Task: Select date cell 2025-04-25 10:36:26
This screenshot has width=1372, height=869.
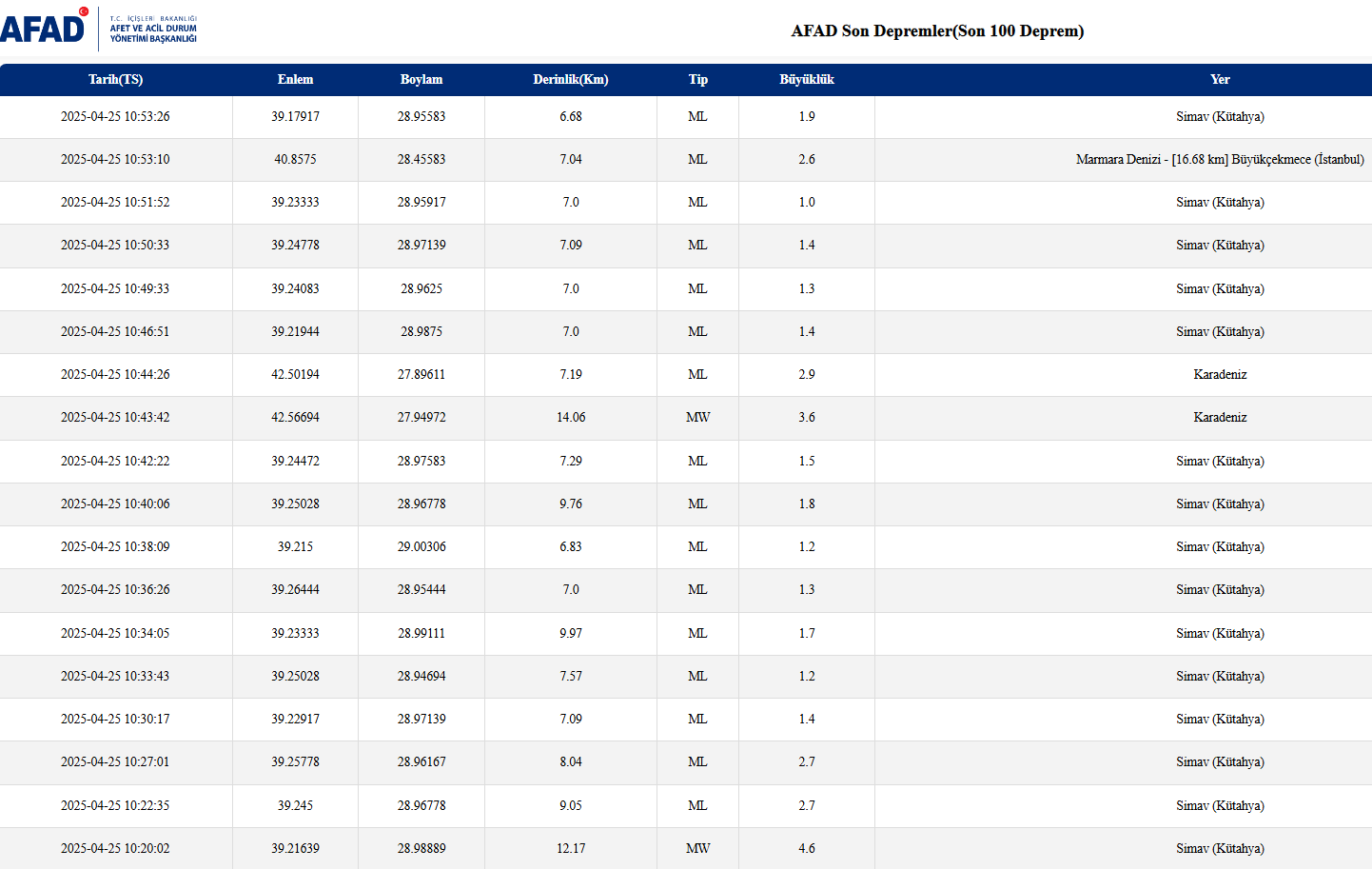Action: 115,589
